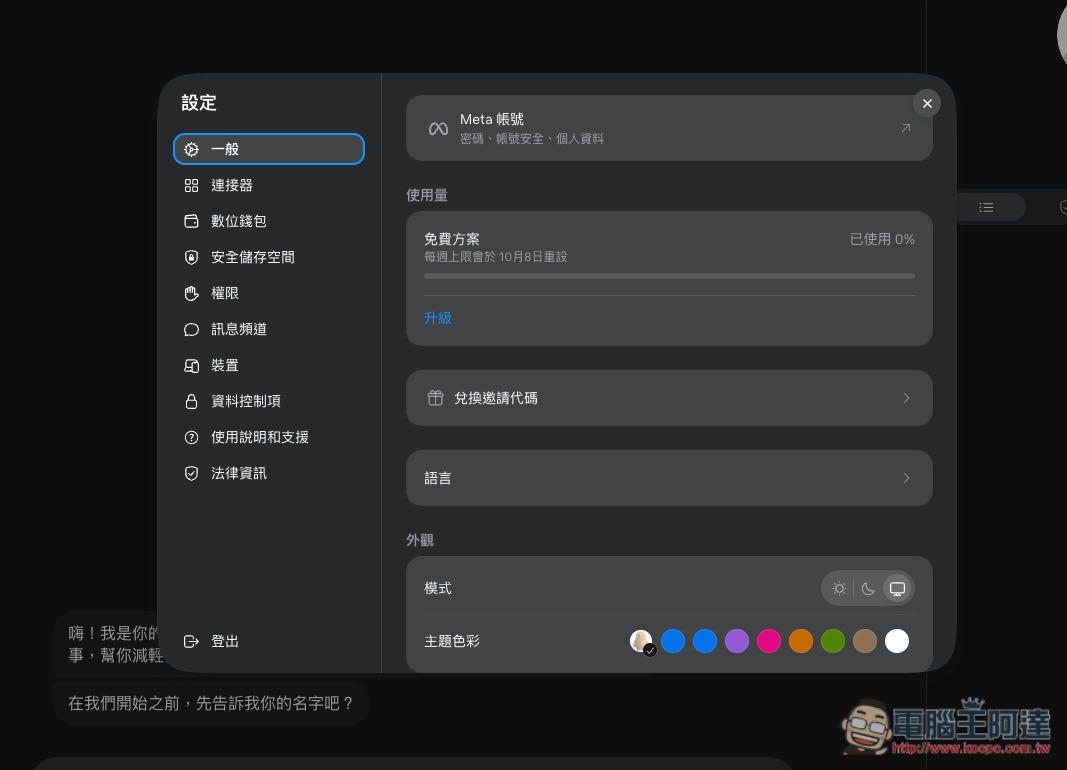This screenshot has height=770, width=1067.
Task: Click the gear icon beside 一般
Action: [191, 149]
